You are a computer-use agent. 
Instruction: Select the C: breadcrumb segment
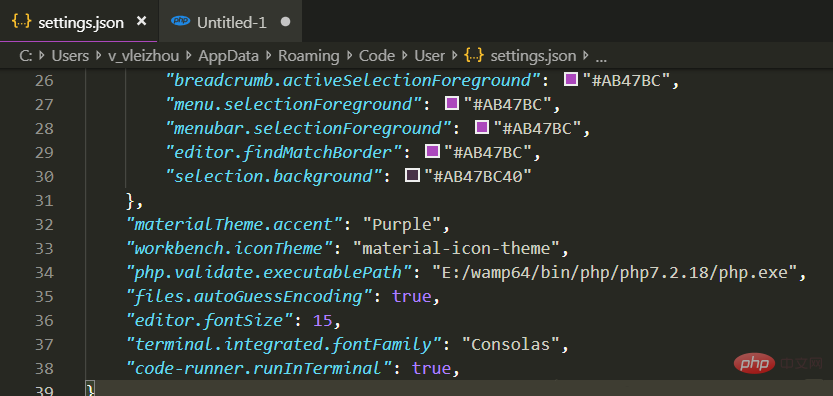point(26,55)
